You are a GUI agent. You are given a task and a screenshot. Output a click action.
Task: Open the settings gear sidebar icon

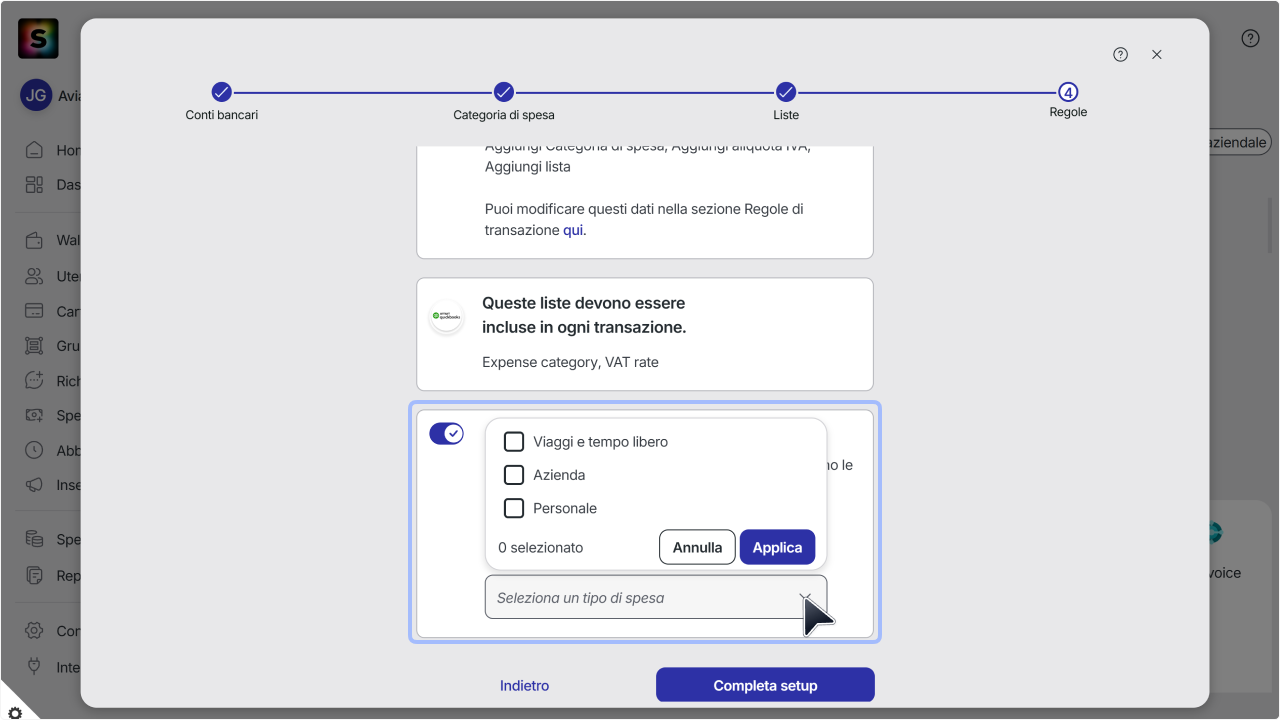pyautogui.click(x=35, y=631)
